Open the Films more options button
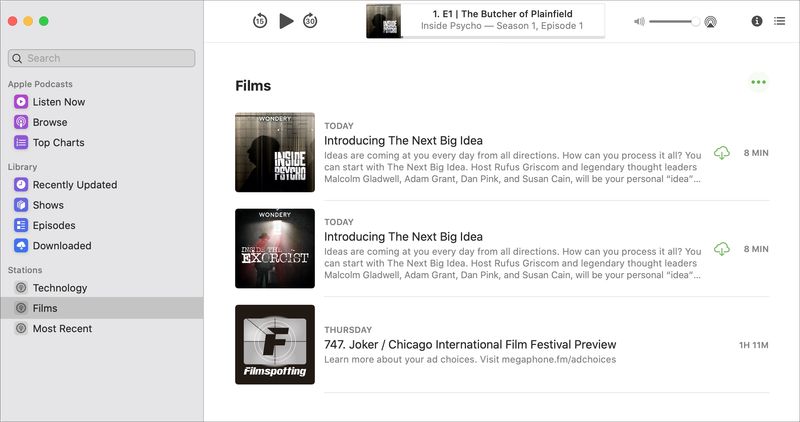800x422 pixels. 758,82
